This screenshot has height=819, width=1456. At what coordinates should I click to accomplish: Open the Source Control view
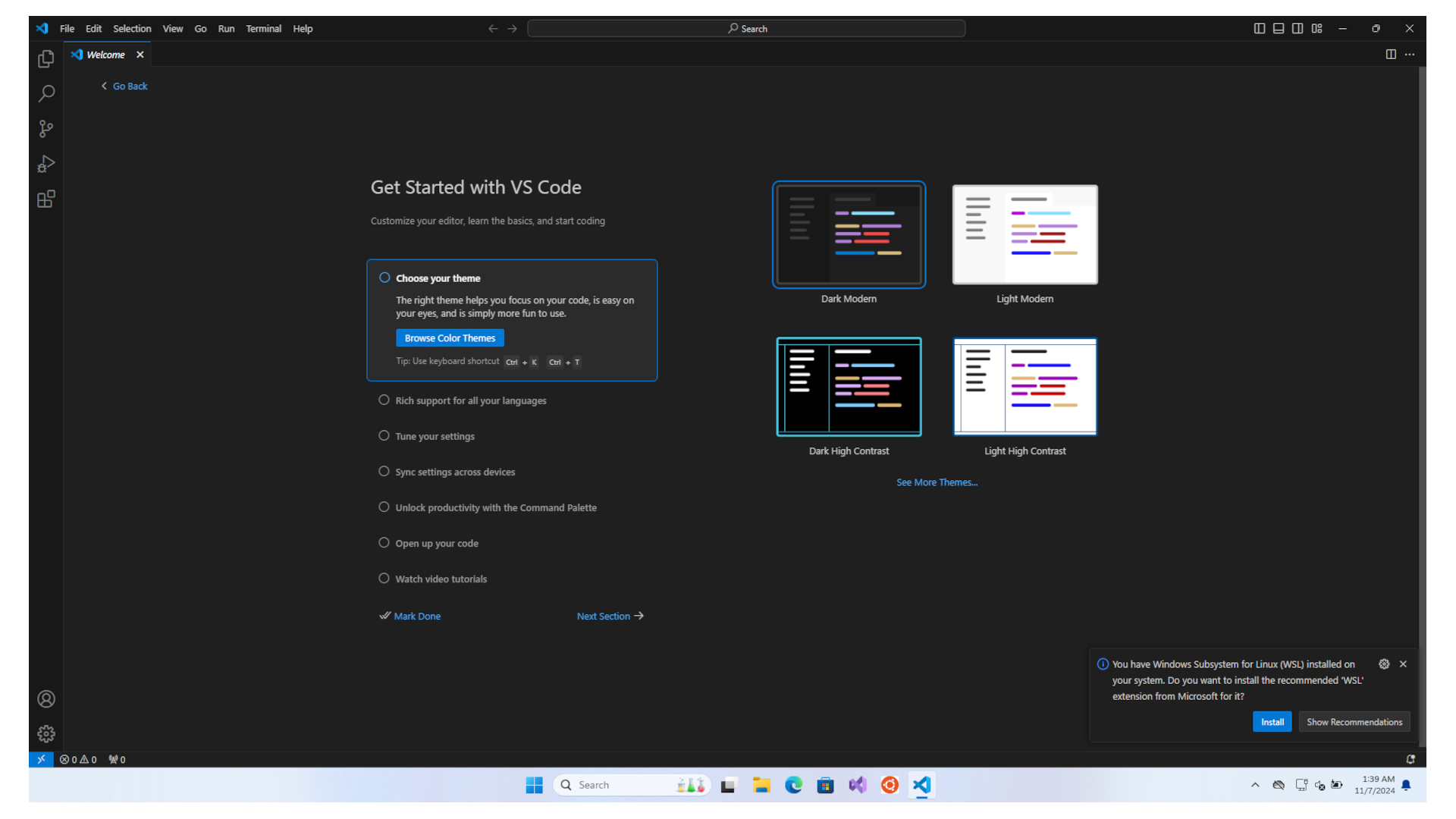(45, 128)
